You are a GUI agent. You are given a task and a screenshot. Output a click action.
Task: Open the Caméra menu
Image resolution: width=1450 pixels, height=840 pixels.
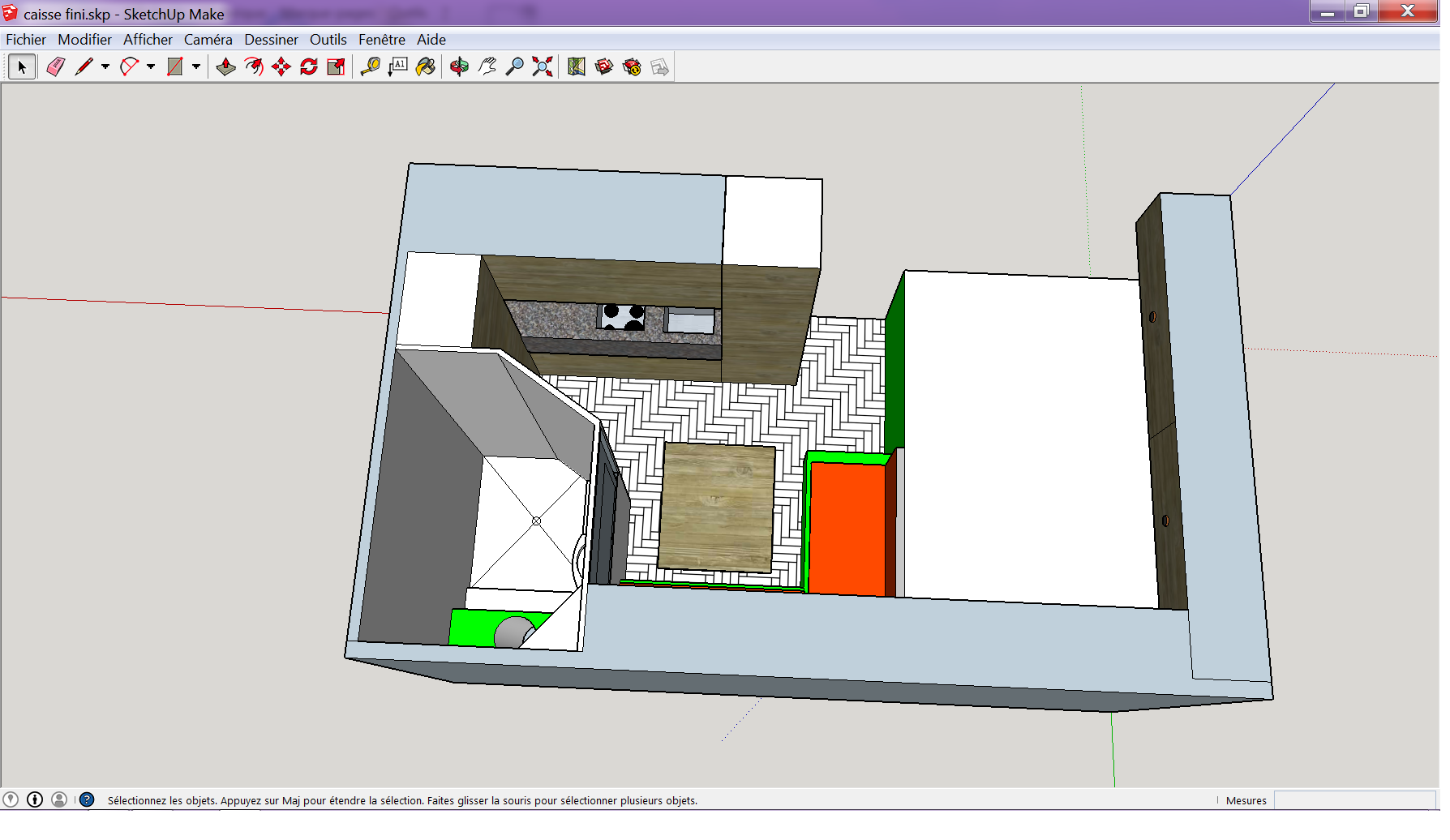coord(208,40)
